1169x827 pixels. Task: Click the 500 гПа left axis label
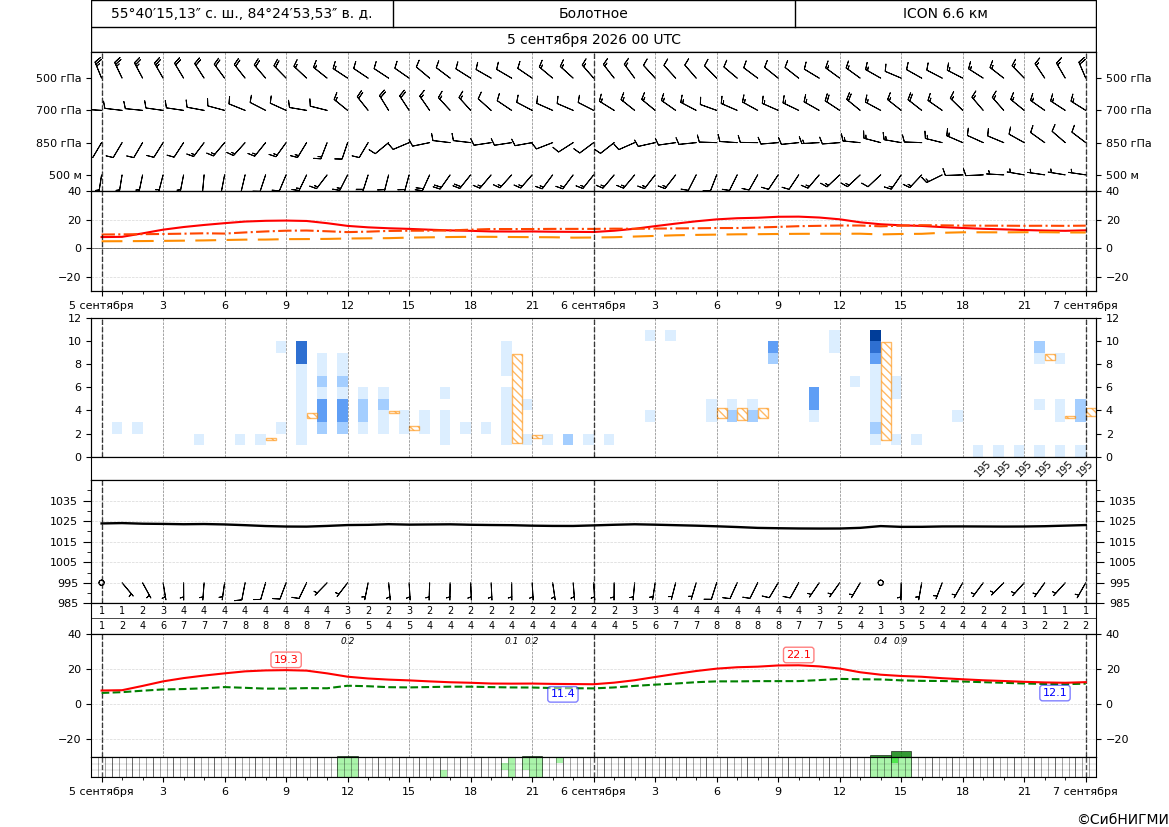pos(59,78)
